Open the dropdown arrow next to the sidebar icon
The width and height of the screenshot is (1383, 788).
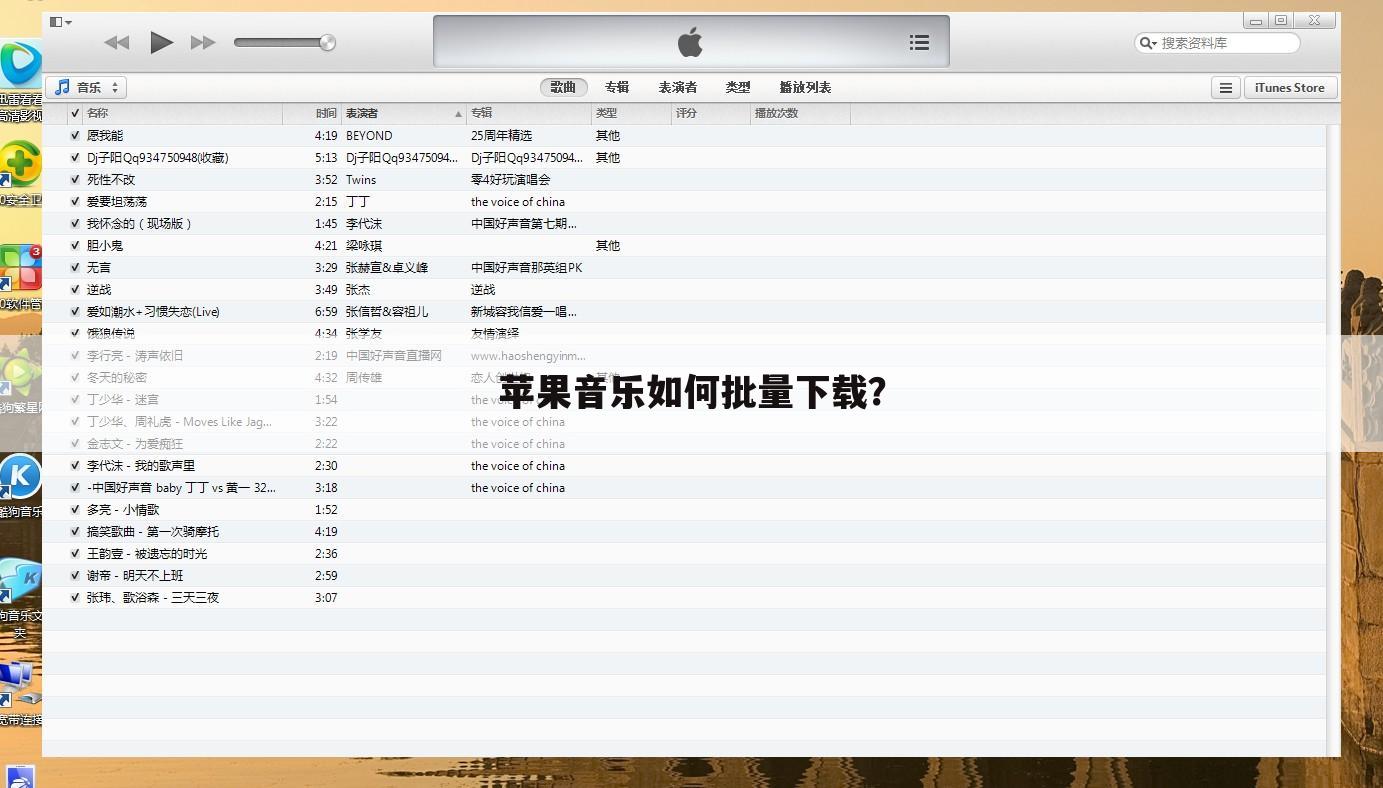tap(66, 21)
